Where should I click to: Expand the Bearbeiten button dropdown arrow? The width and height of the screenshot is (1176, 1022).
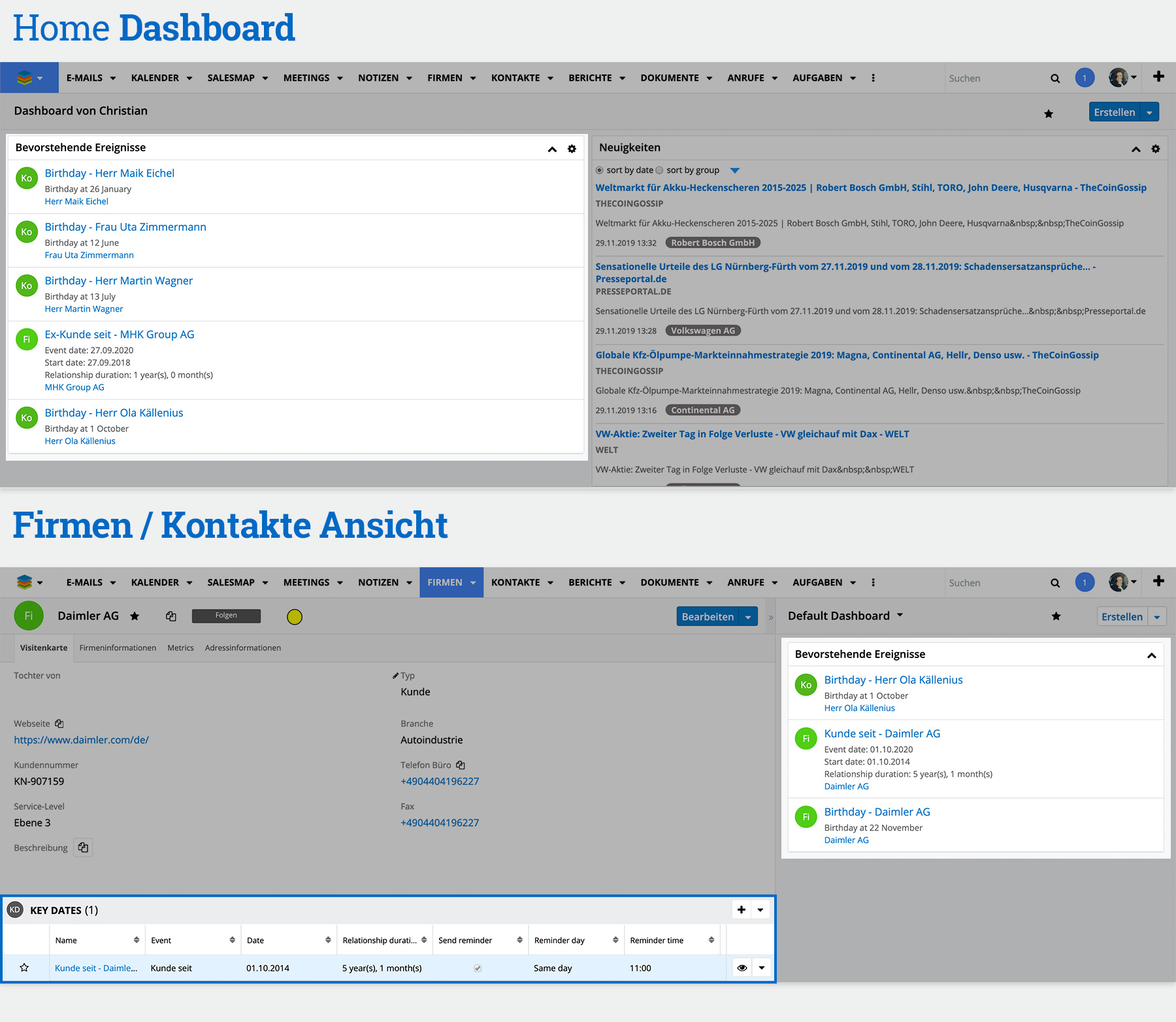(748, 616)
